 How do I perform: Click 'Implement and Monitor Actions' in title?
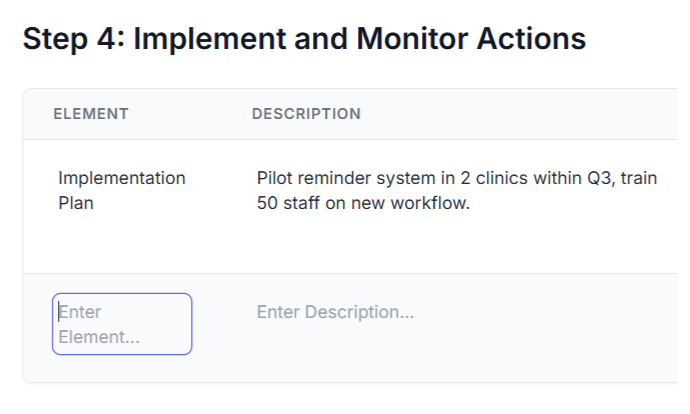pyautogui.click(x=360, y=39)
